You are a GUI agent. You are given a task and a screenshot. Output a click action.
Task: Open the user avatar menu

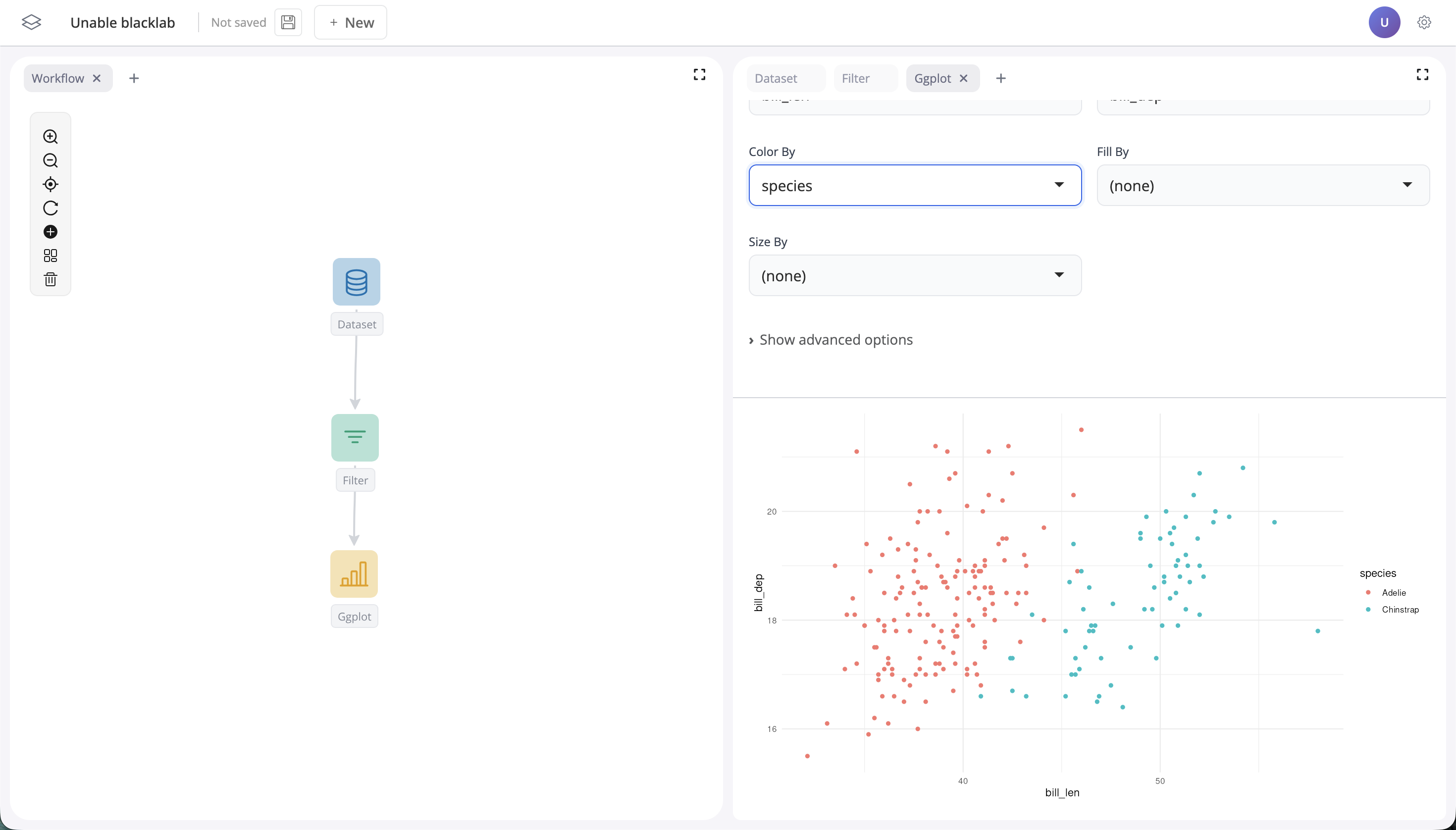point(1384,23)
